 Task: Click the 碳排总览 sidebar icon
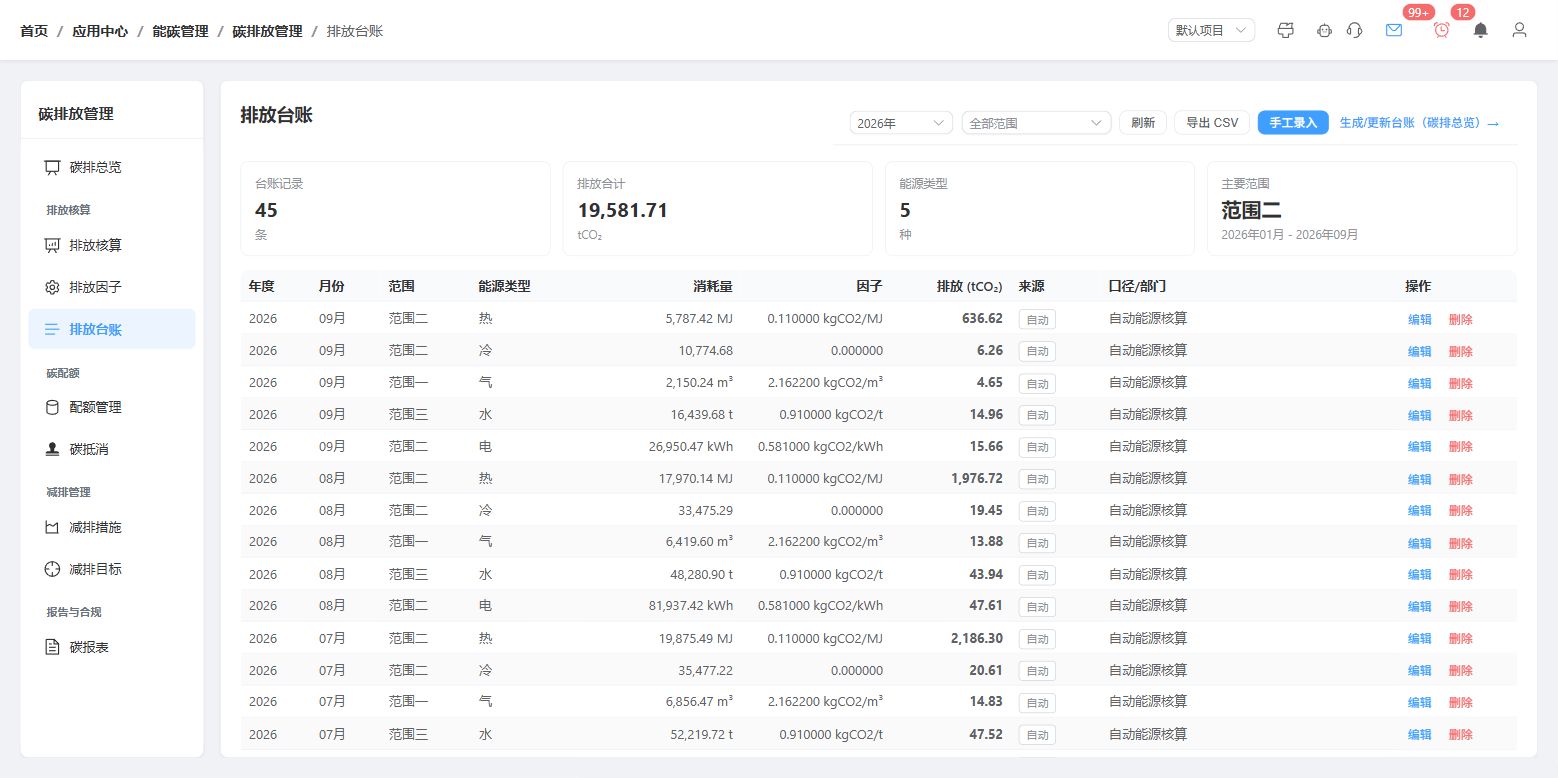coord(52,167)
